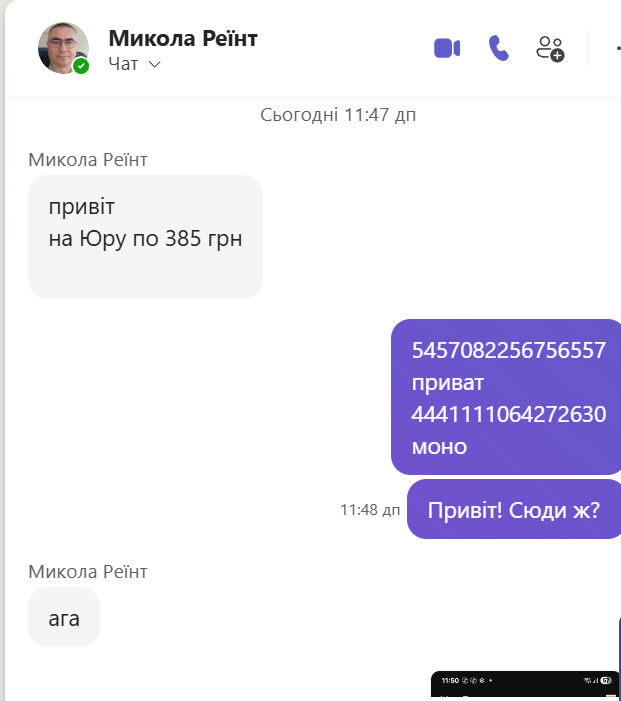The width and height of the screenshot is (621, 701).
Task: Click contact name Микола Реїнт in header
Action: click(183, 38)
